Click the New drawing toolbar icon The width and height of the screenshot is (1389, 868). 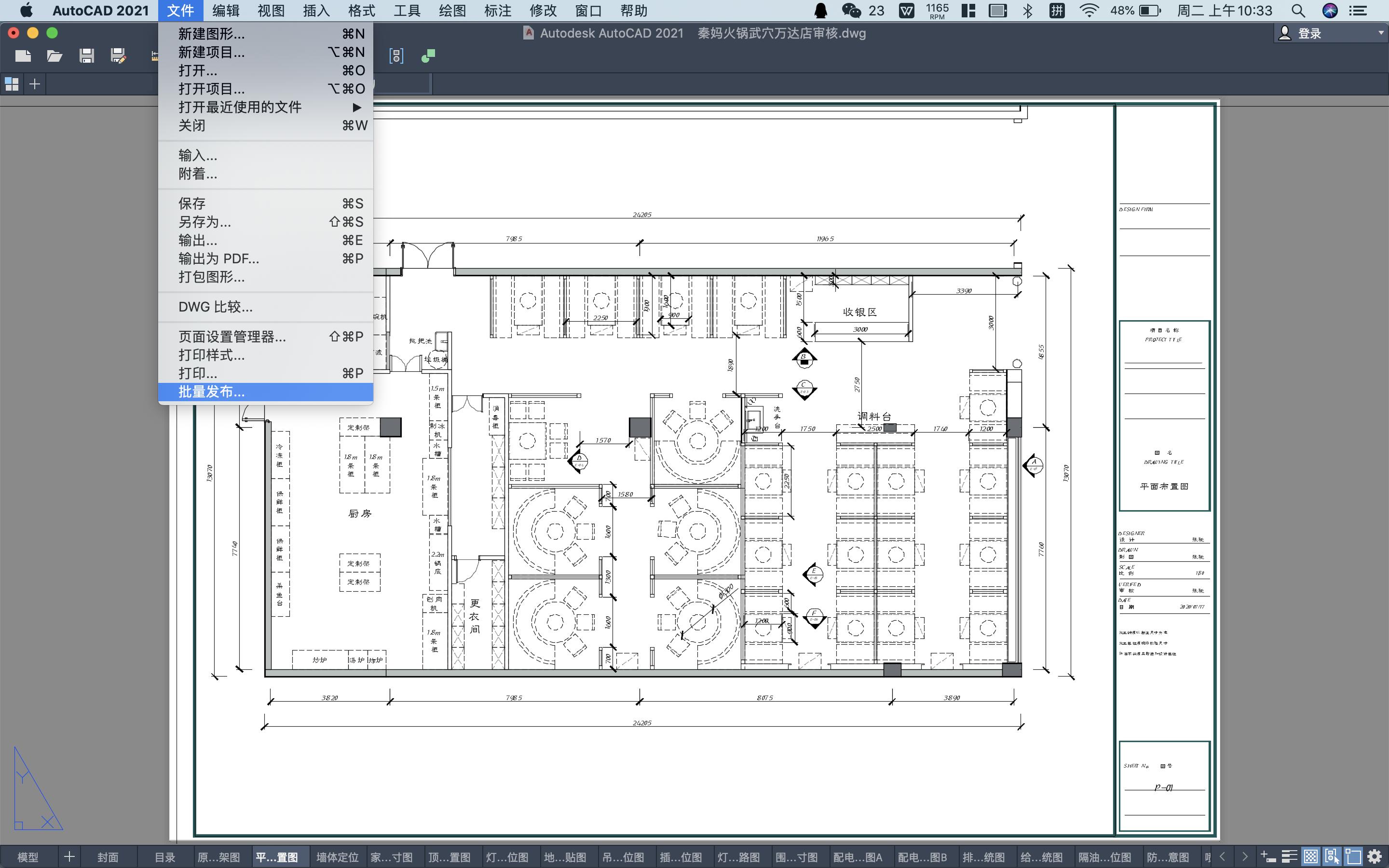tap(23, 55)
